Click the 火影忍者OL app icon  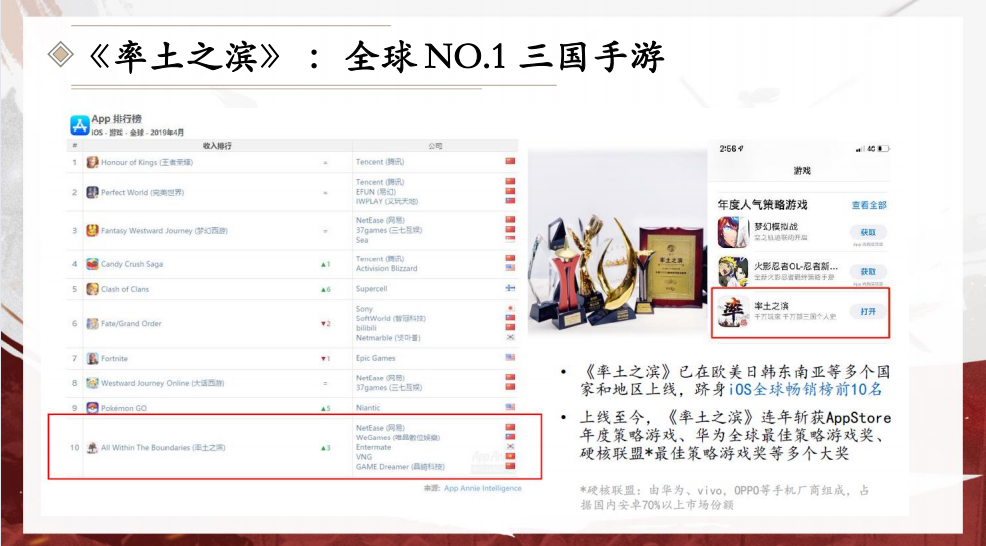733,272
